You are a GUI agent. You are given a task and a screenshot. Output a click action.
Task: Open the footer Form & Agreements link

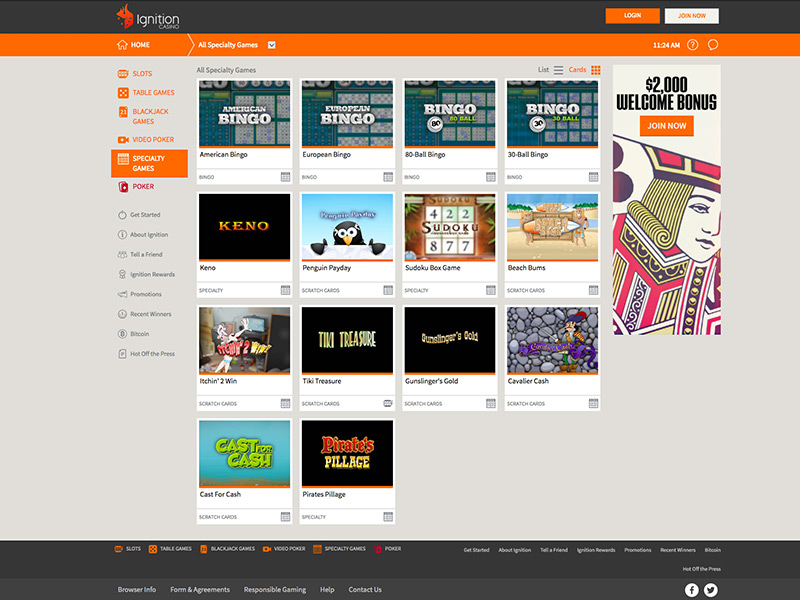pos(200,589)
